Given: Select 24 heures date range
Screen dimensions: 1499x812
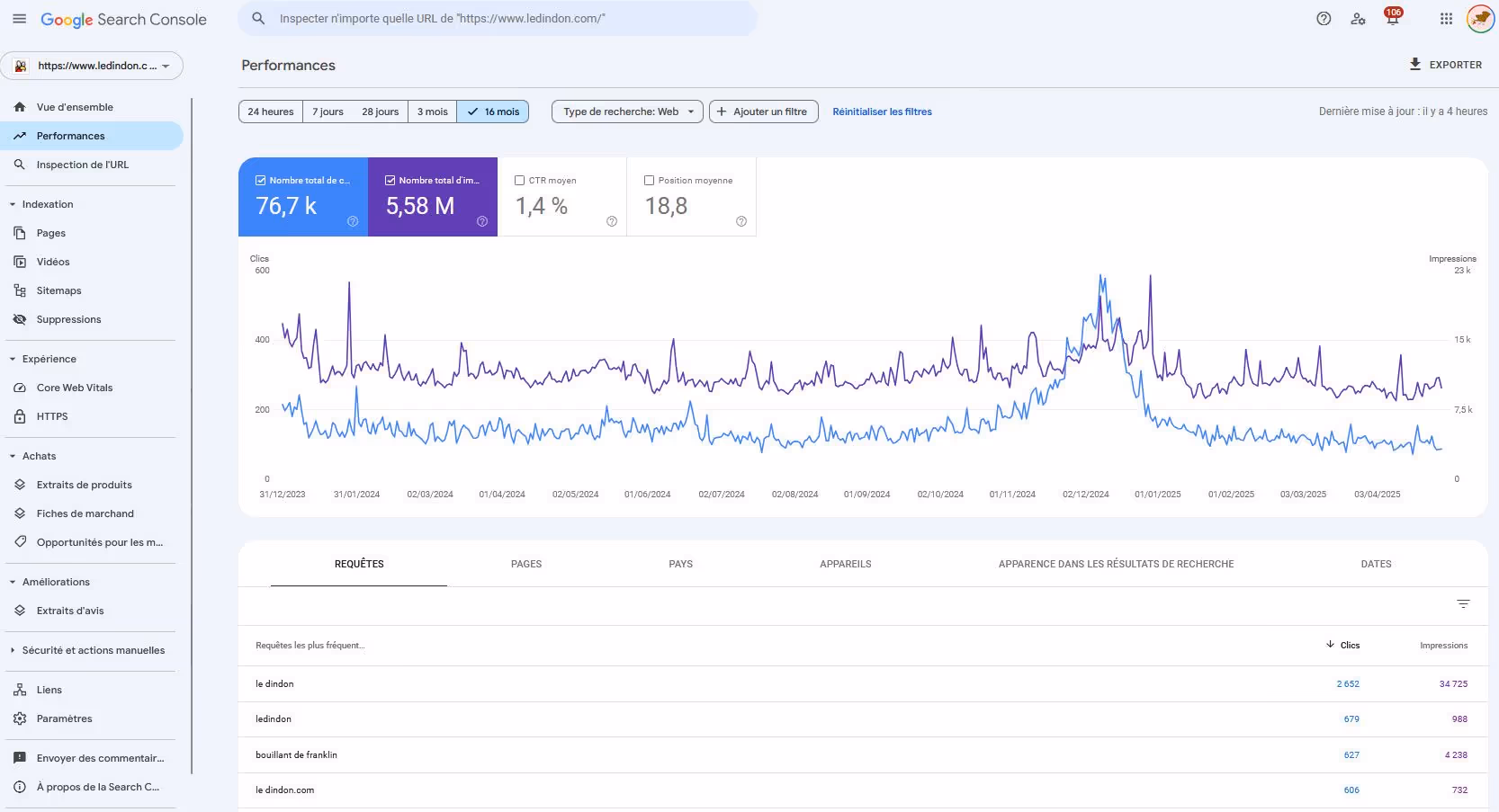Looking at the screenshot, I should click(271, 112).
